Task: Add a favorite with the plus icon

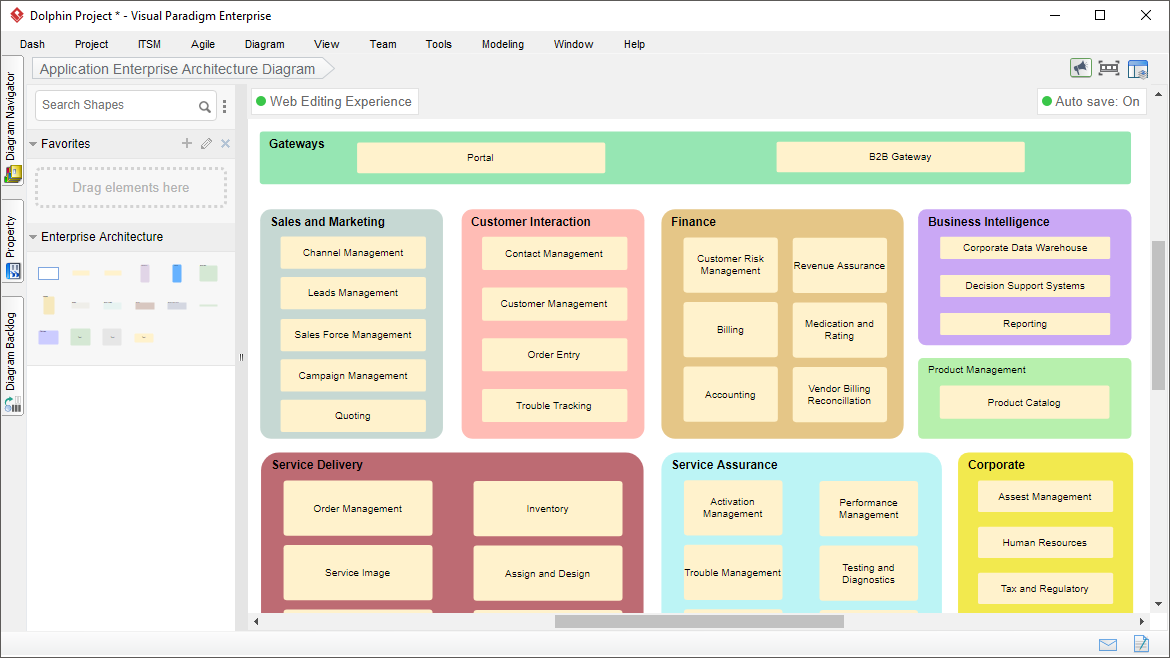Action: point(187,143)
